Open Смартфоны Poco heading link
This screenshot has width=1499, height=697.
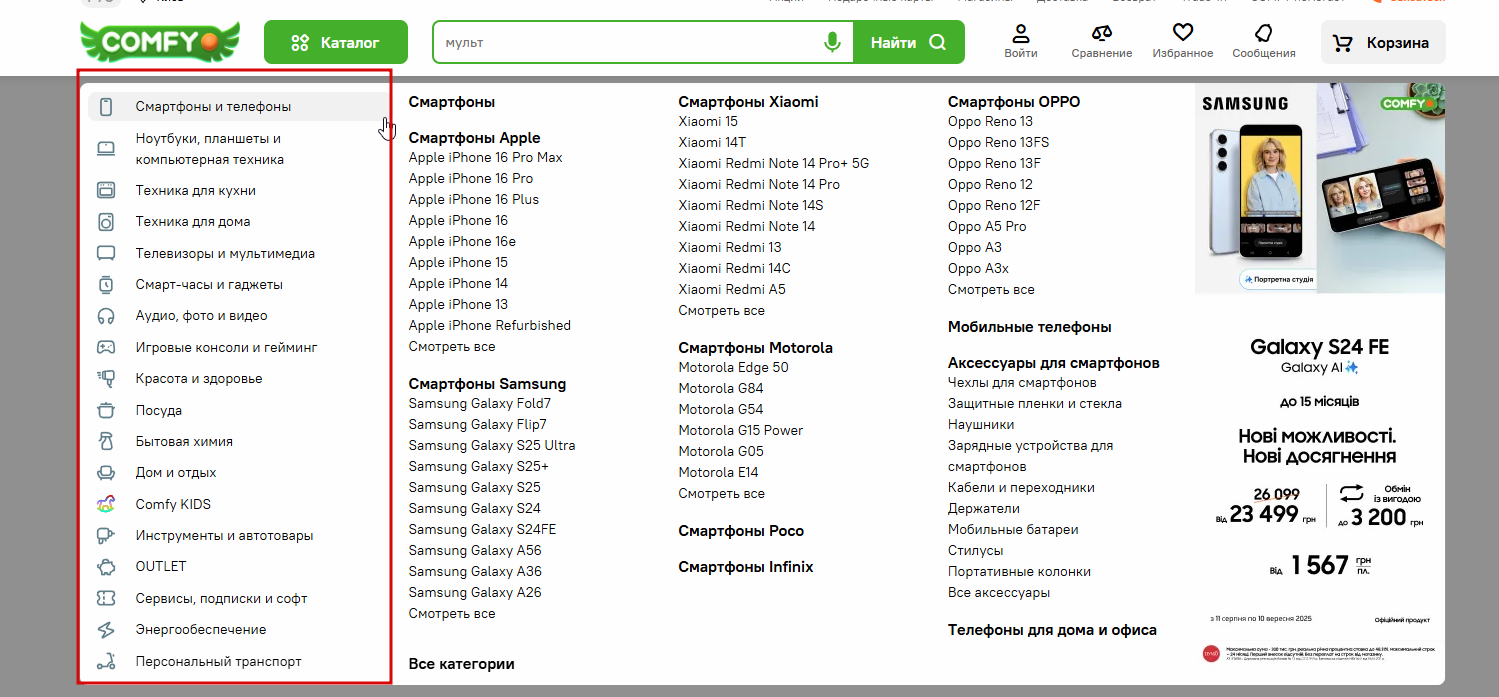tap(741, 531)
